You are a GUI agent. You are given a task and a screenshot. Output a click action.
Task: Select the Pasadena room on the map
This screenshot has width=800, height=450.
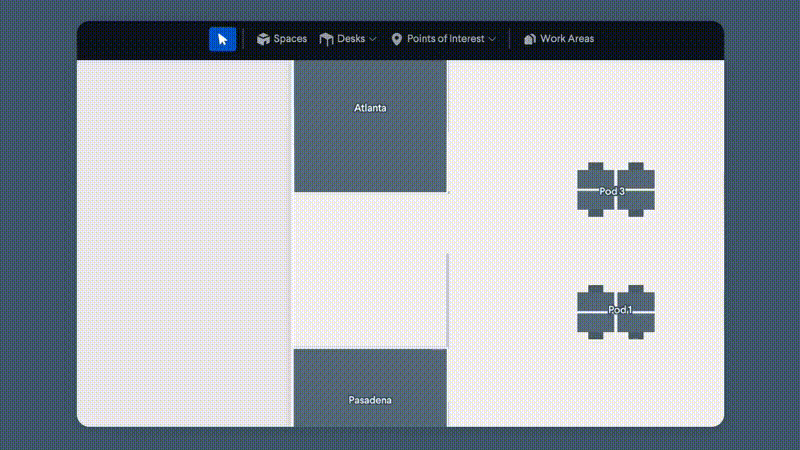click(370, 388)
